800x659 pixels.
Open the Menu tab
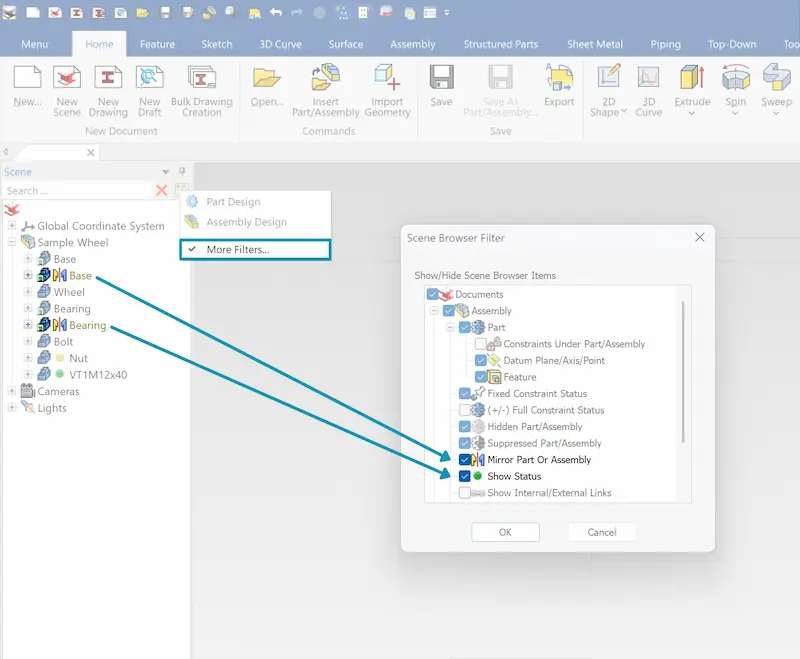coord(35,44)
